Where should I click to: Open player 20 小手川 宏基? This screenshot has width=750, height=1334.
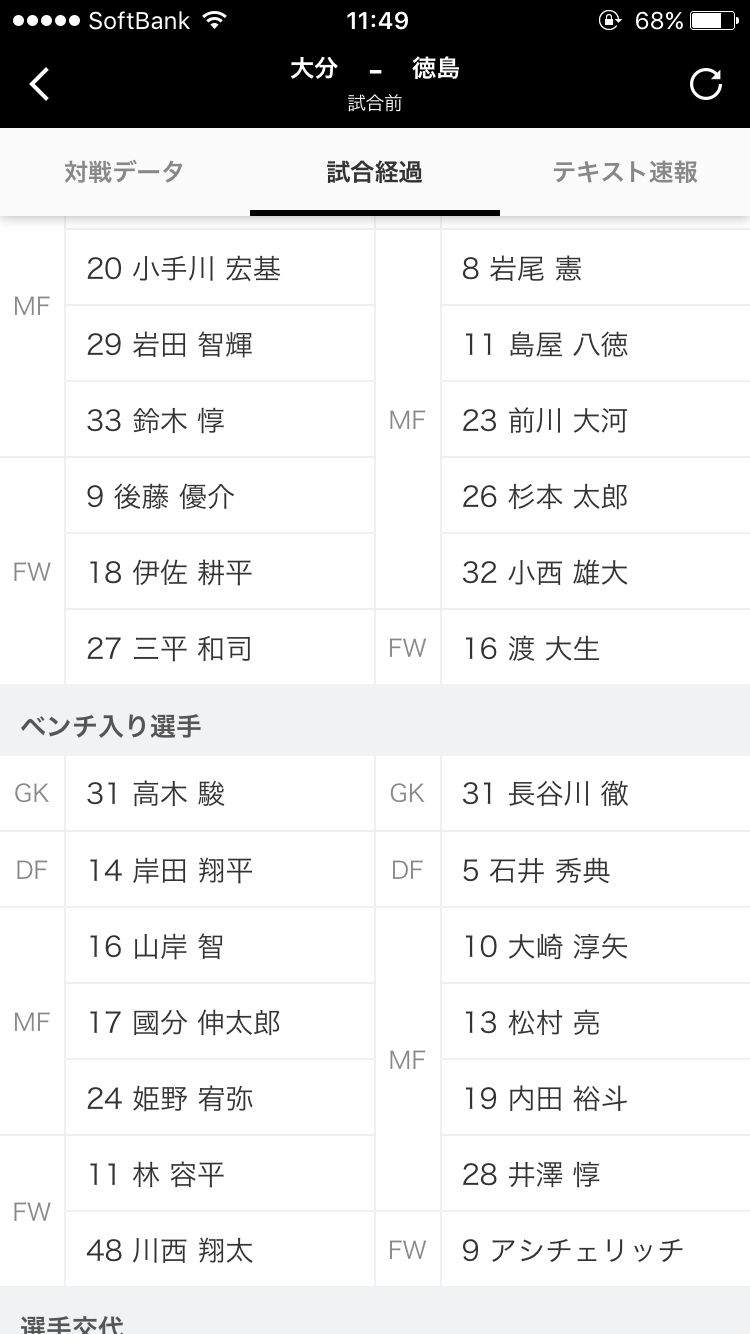(x=184, y=269)
